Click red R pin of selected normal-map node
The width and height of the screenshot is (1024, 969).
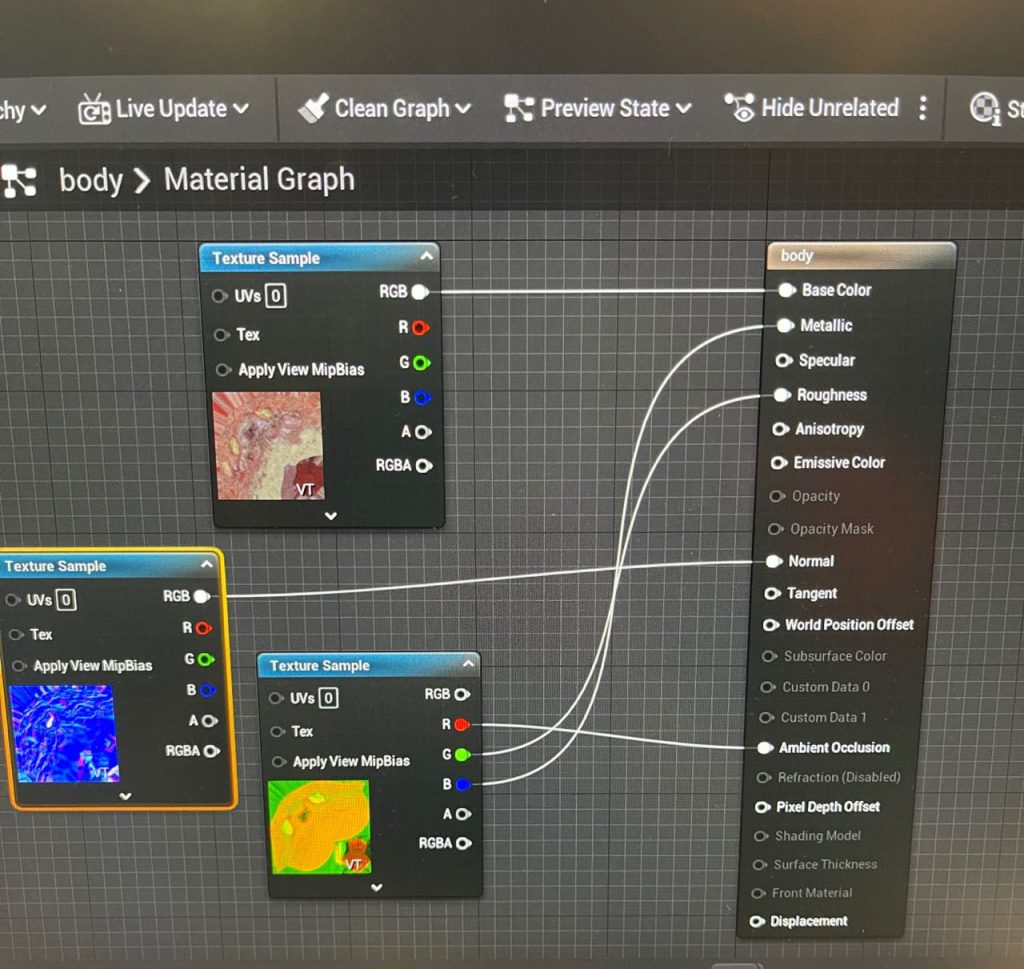203,628
